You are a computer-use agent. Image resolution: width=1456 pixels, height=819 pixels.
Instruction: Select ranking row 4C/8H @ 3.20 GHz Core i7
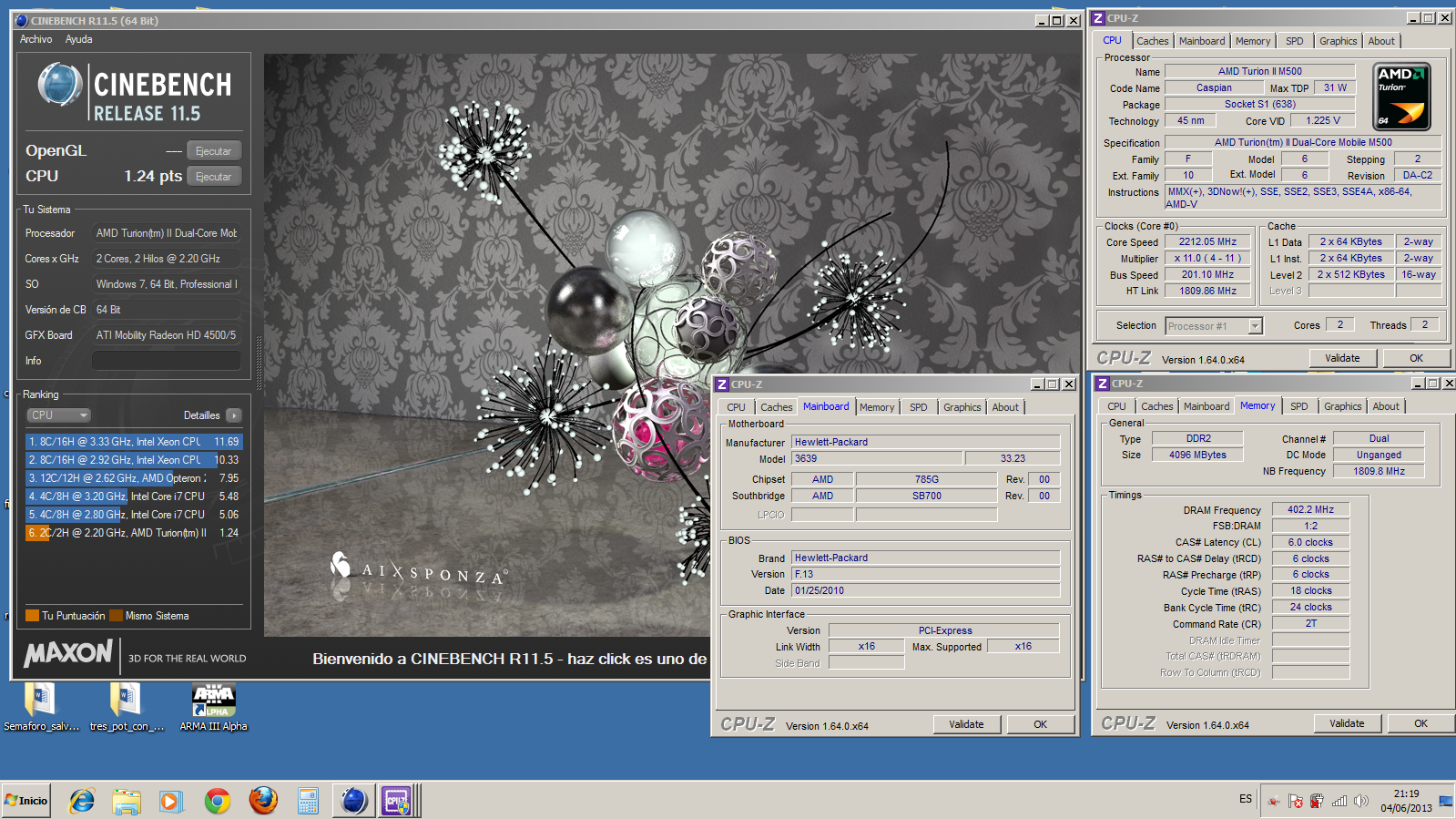point(134,497)
